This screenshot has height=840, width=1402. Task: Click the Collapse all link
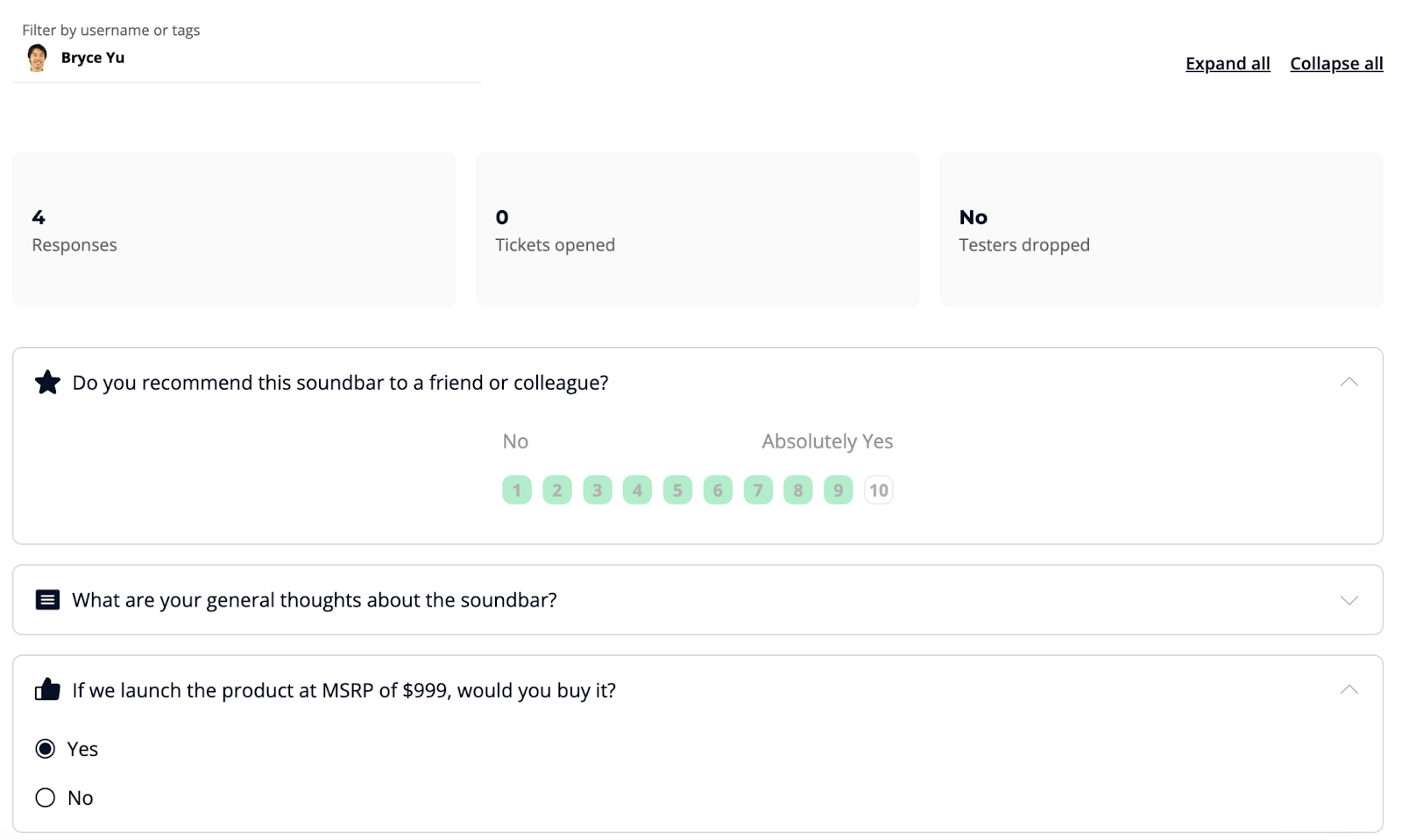tap(1335, 64)
